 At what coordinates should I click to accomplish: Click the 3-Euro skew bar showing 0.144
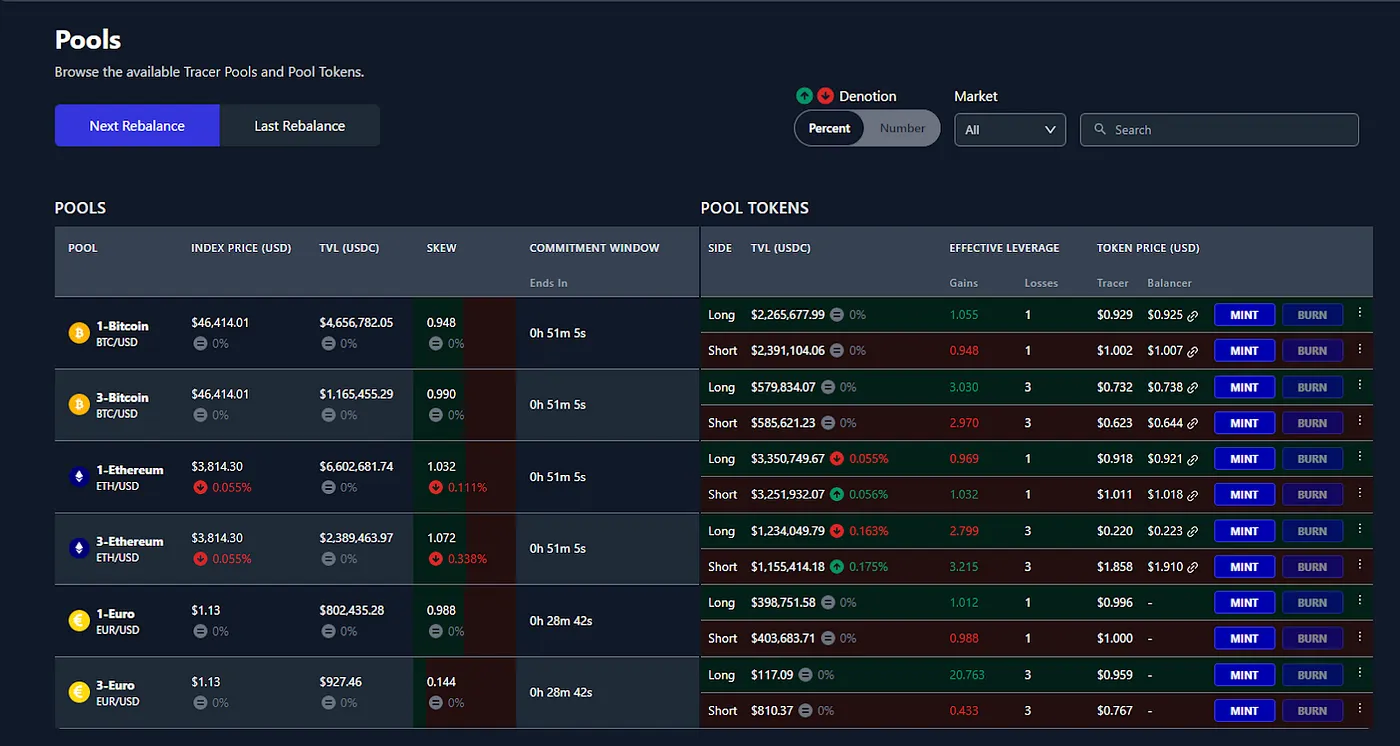(464, 692)
